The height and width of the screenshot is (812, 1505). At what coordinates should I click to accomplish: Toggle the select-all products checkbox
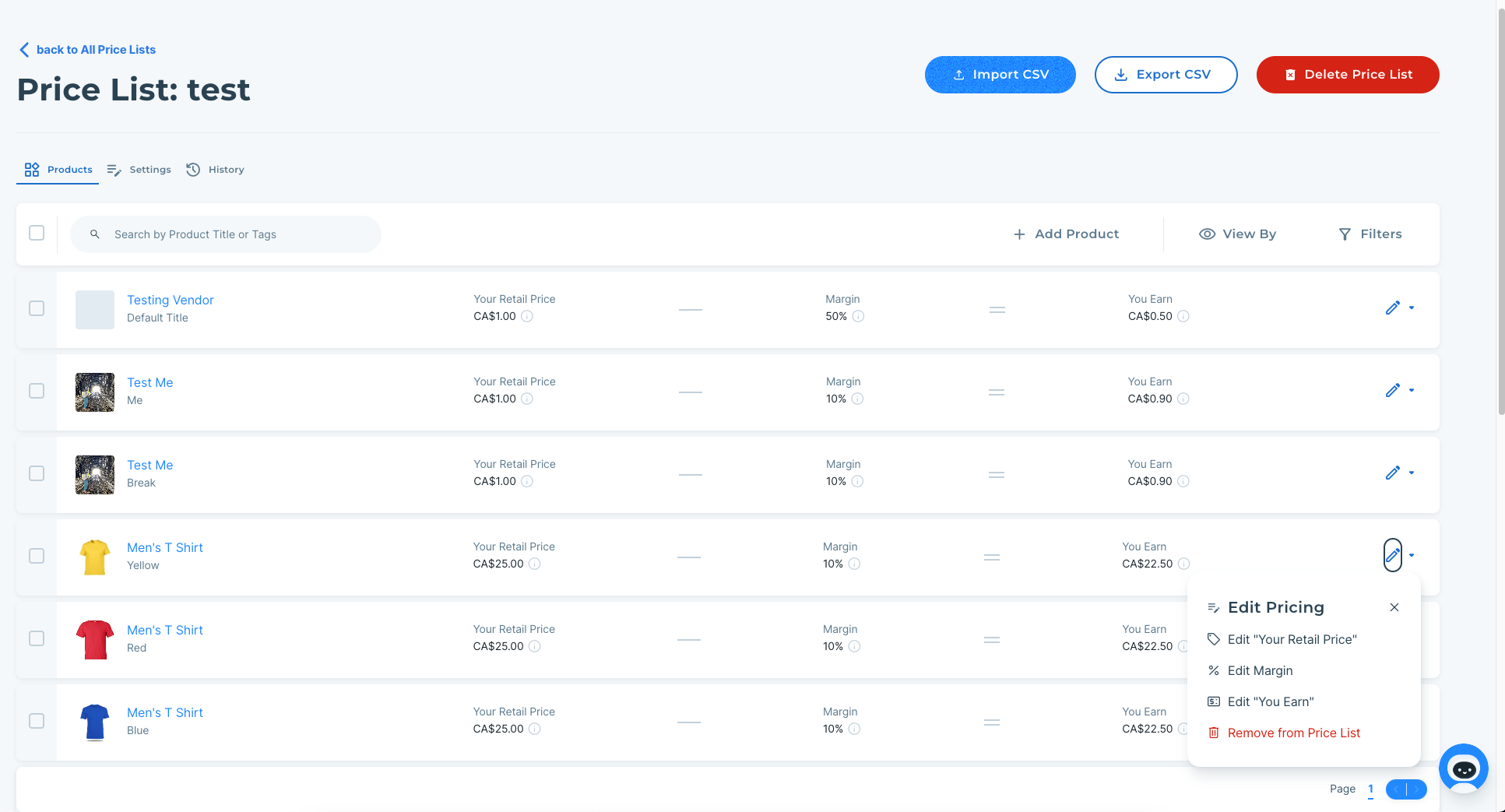(x=37, y=233)
